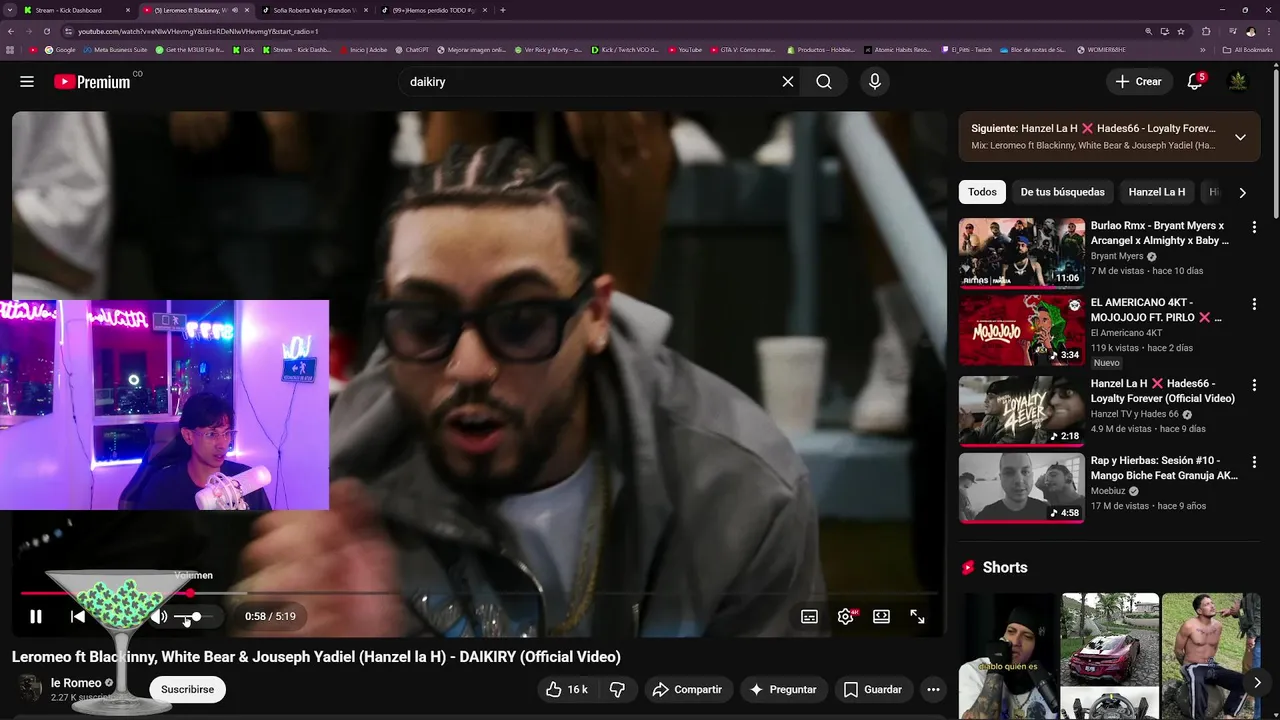The width and height of the screenshot is (1280, 720).
Task: Start voice search with the microphone
Action: point(875,82)
